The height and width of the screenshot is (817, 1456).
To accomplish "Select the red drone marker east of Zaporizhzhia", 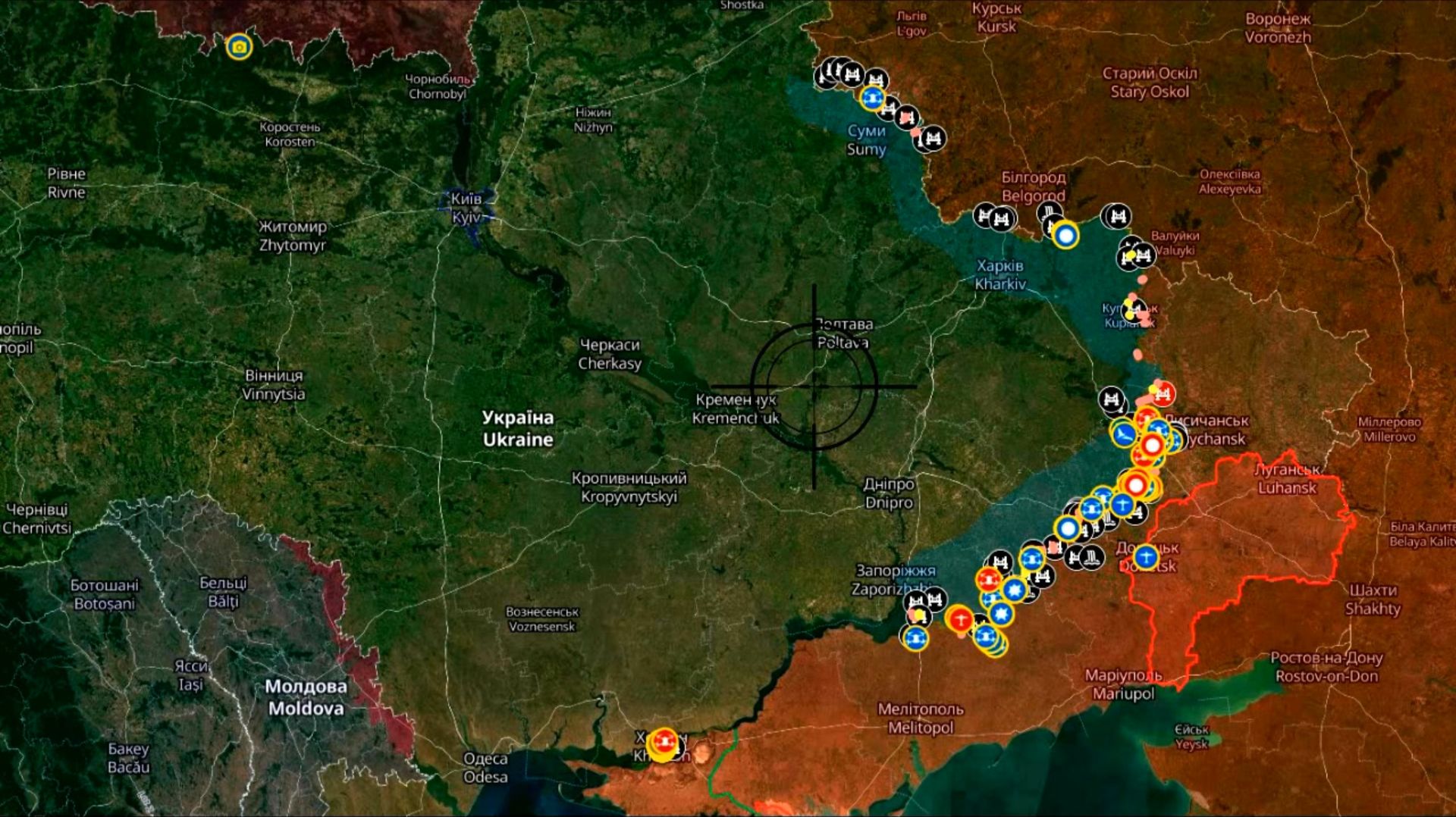I will click(989, 579).
